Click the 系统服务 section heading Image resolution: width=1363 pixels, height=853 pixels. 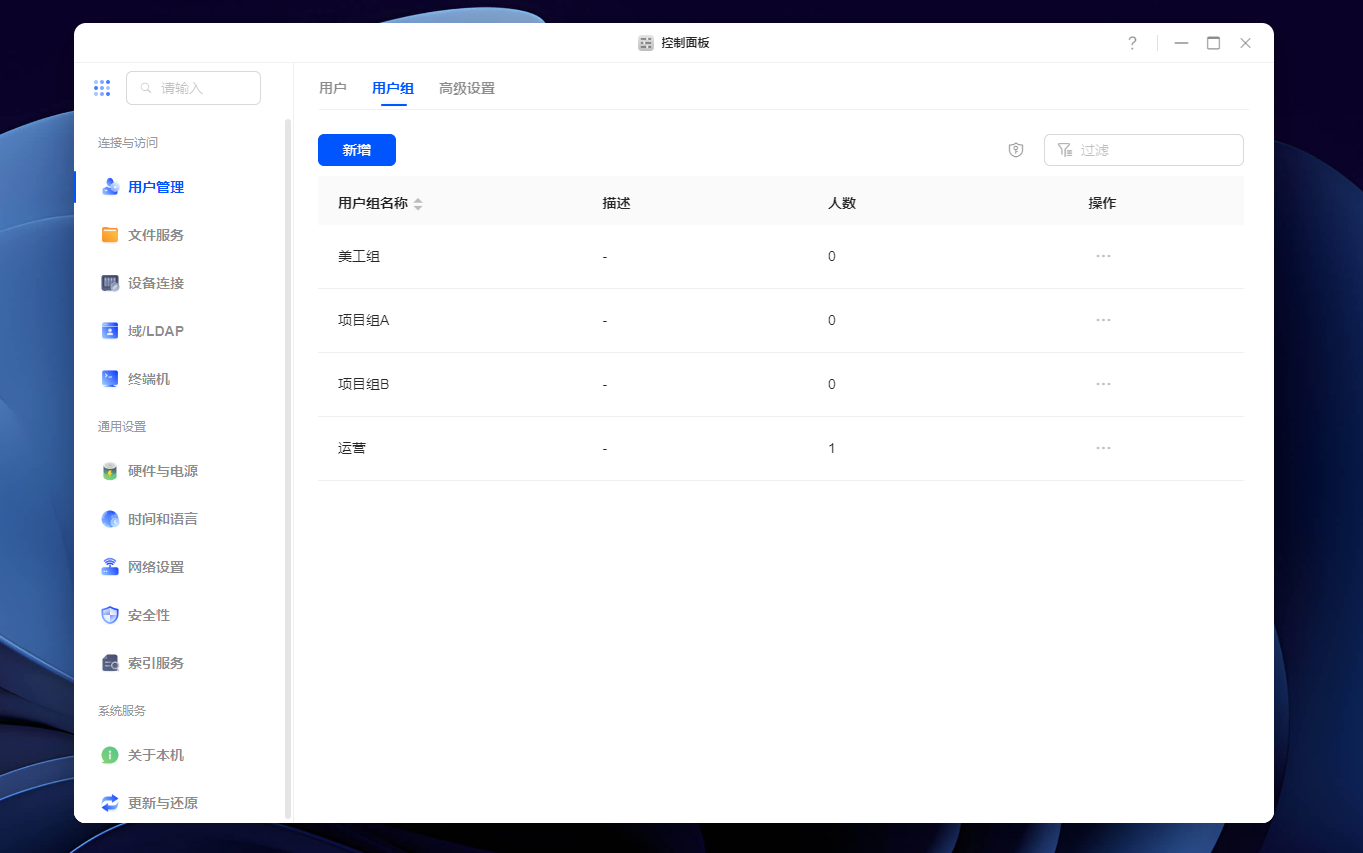pos(122,711)
